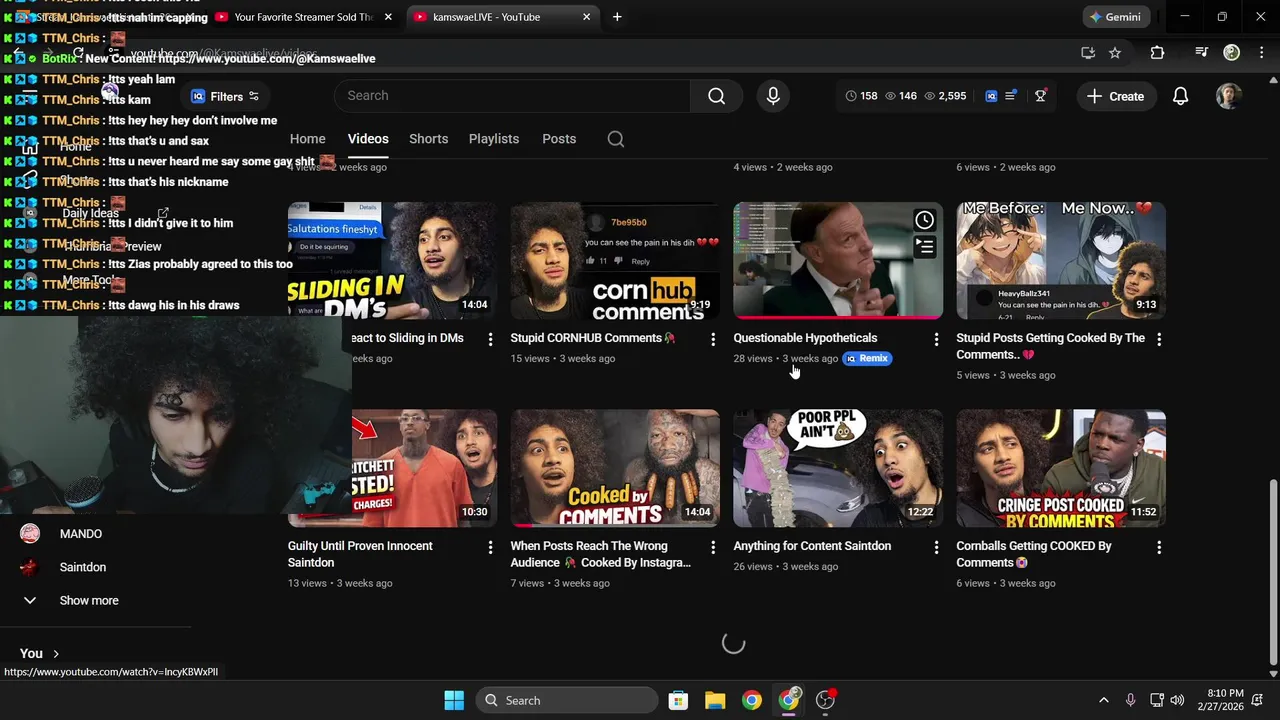This screenshot has height=720, width=1280.
Task: Open the Chrome Extensions puzzle icon
Action: tap(1157, 53)
